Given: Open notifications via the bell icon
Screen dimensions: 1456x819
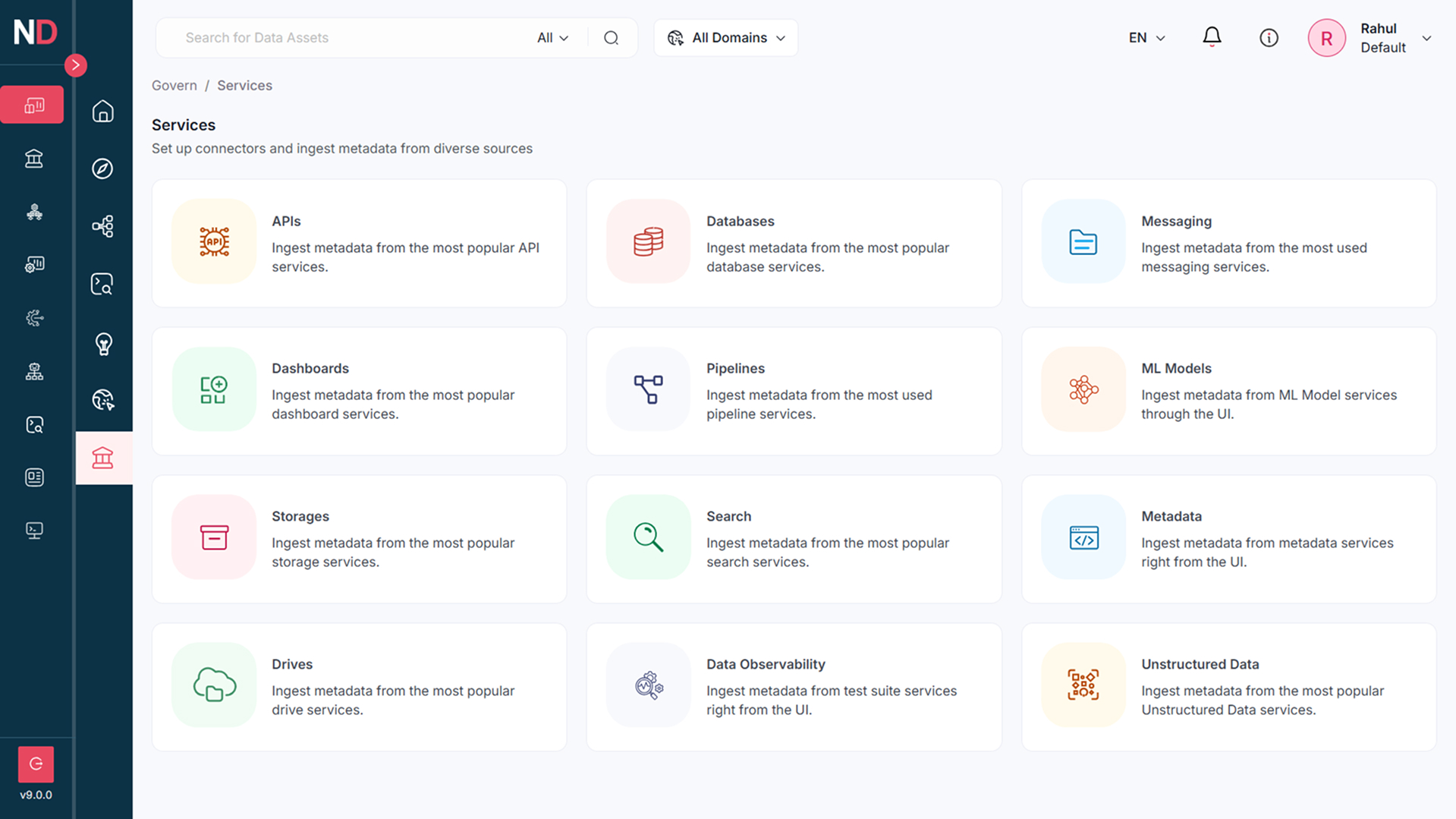Looking at the screenshot, I should point(1212,37).
